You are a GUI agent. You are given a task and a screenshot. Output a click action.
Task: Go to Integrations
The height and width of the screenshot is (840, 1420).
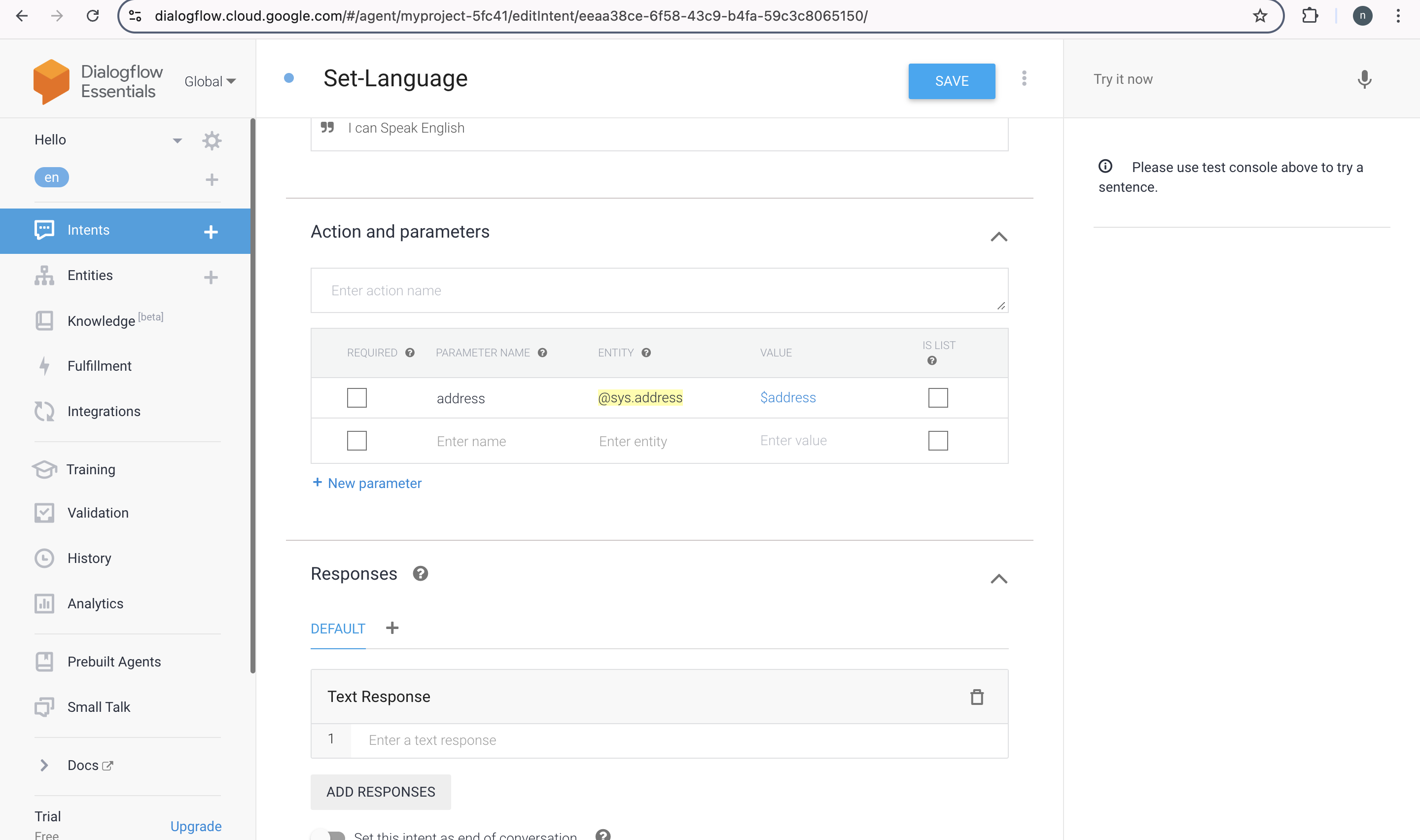pyautogui.click(x=104, y=411)
